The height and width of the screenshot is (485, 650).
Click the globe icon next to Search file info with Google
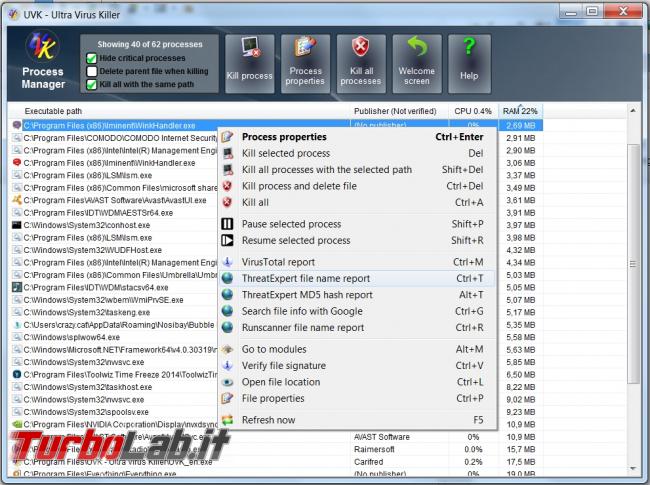(227, 311)
